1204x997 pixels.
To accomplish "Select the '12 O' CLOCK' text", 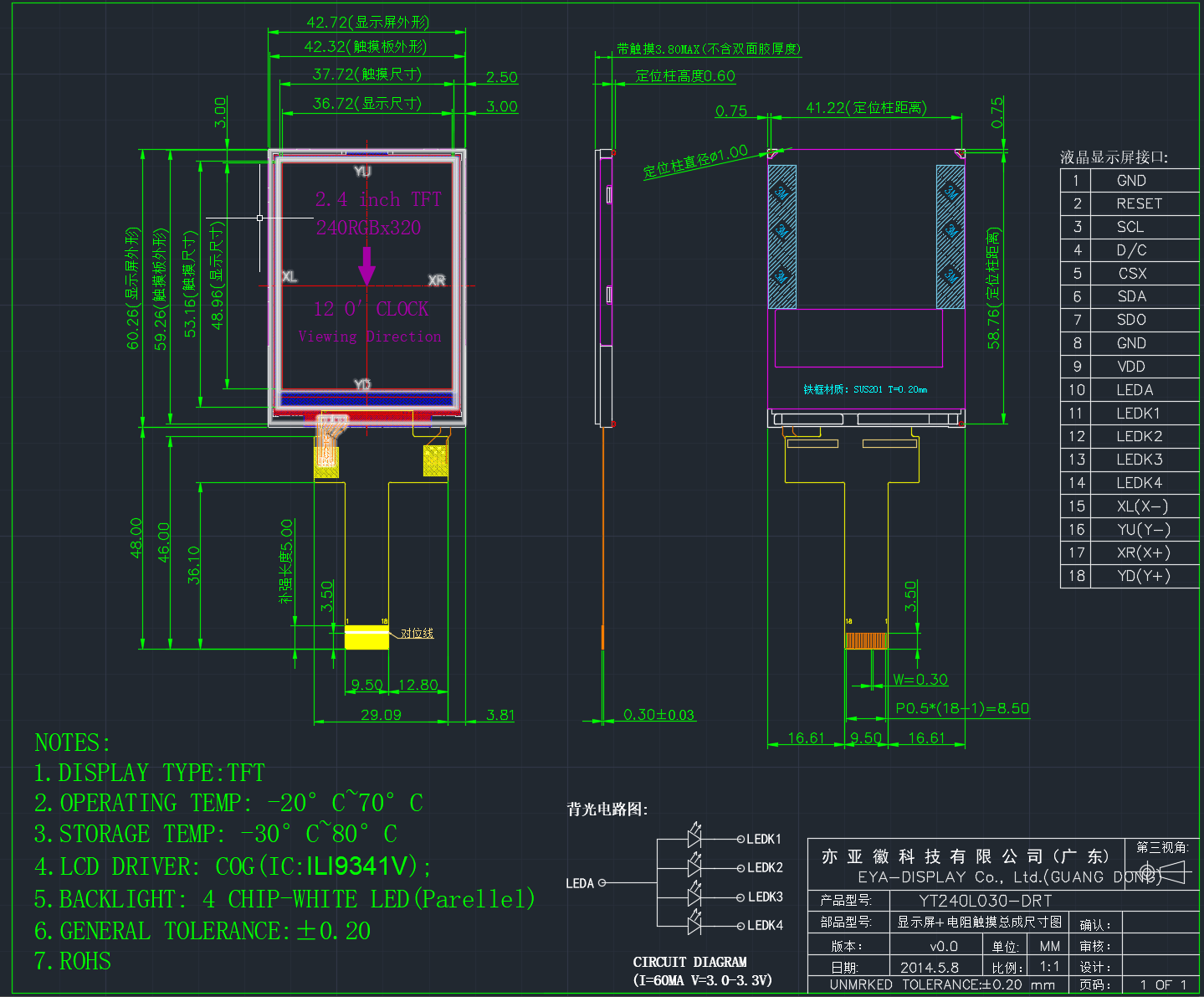I will [371, 309].
